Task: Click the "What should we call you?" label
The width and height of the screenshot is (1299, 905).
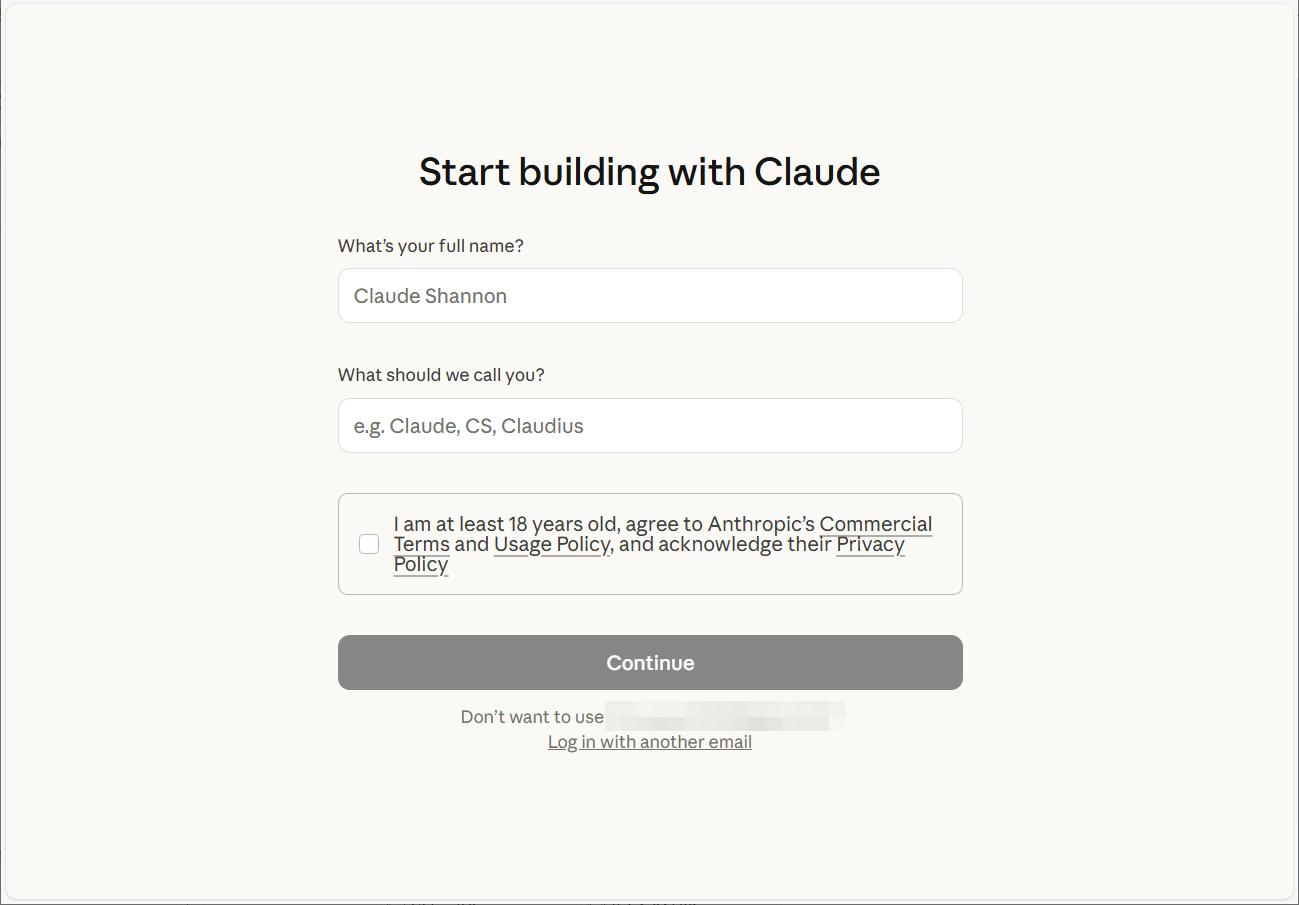Action: pos(441,375)
